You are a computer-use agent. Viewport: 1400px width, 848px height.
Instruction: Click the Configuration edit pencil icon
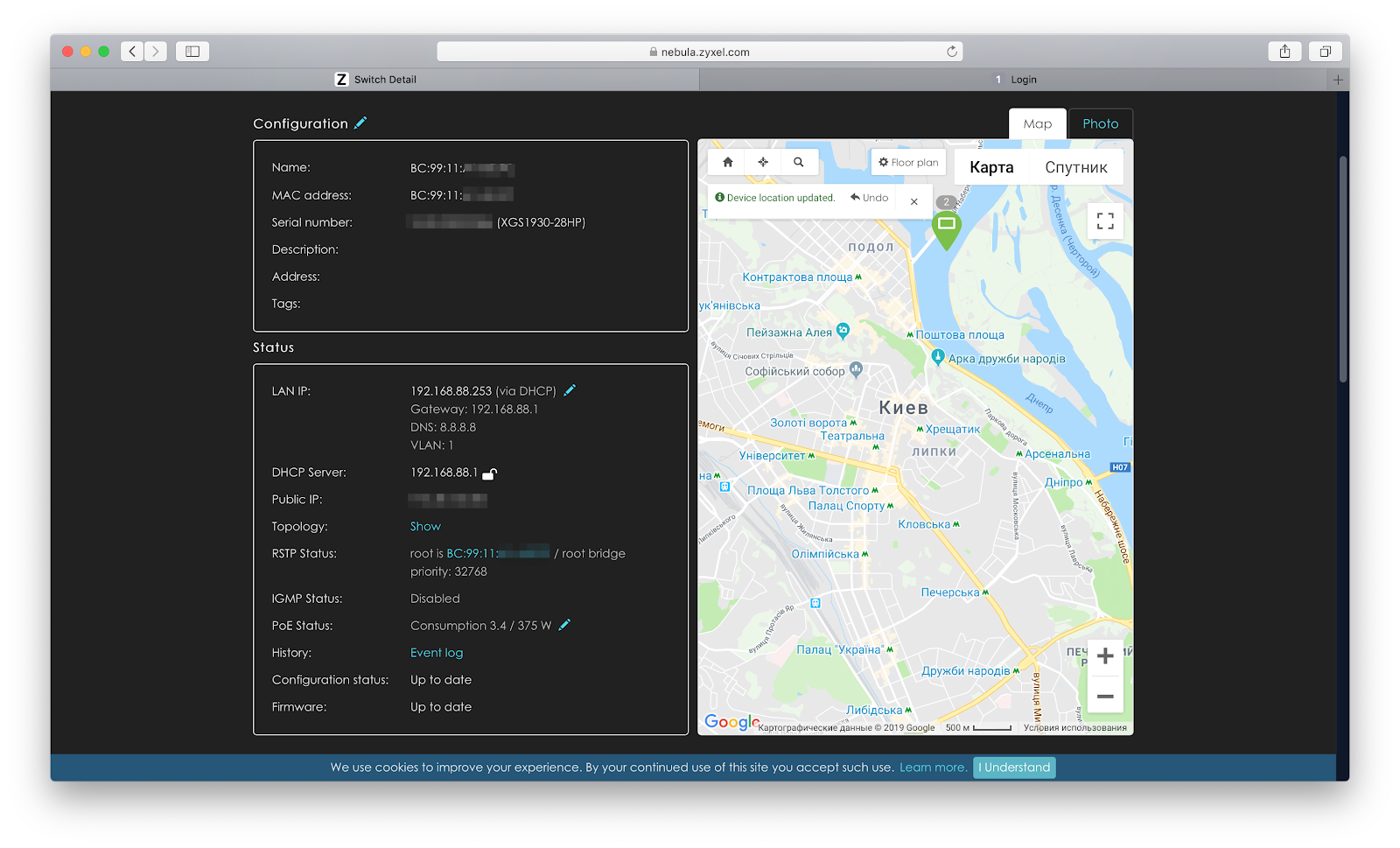[x=360, y=123]
